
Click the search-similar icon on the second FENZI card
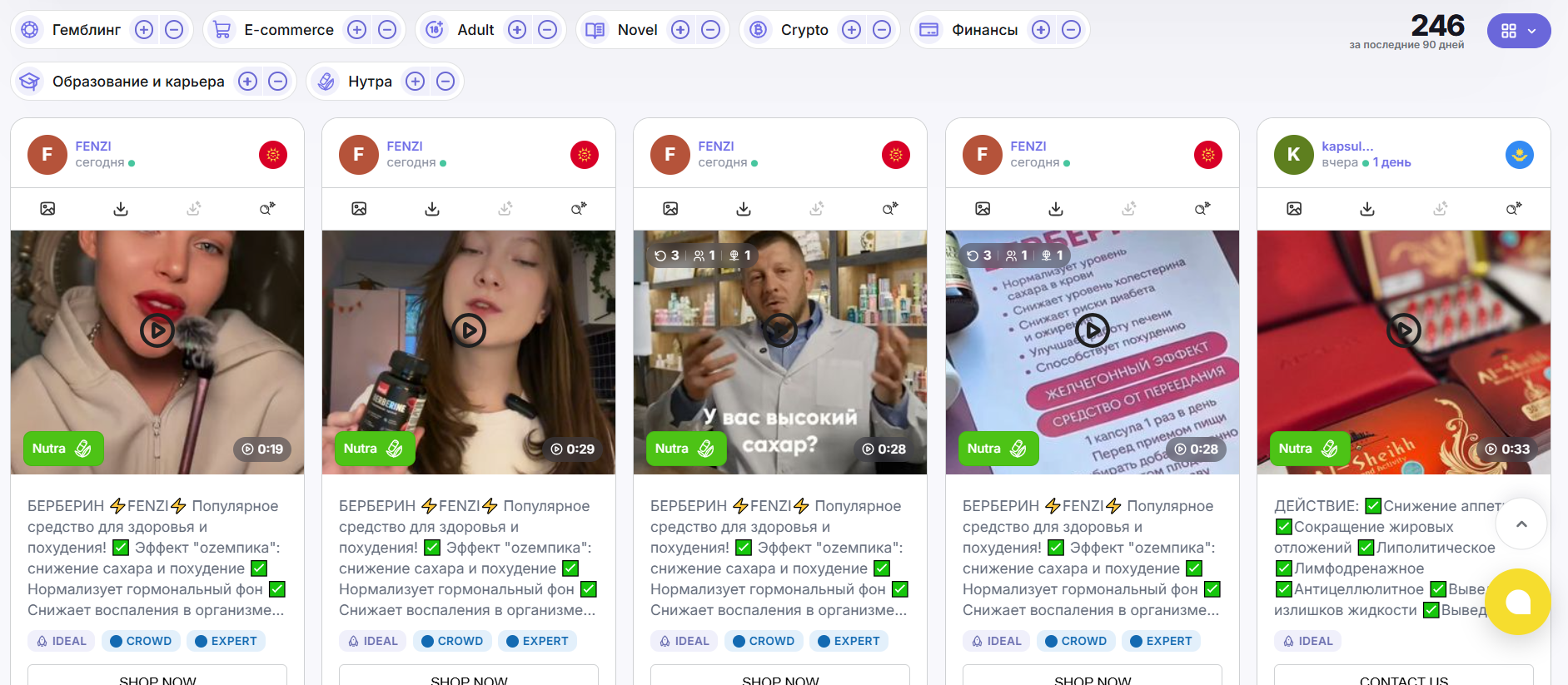pos(579,209)
